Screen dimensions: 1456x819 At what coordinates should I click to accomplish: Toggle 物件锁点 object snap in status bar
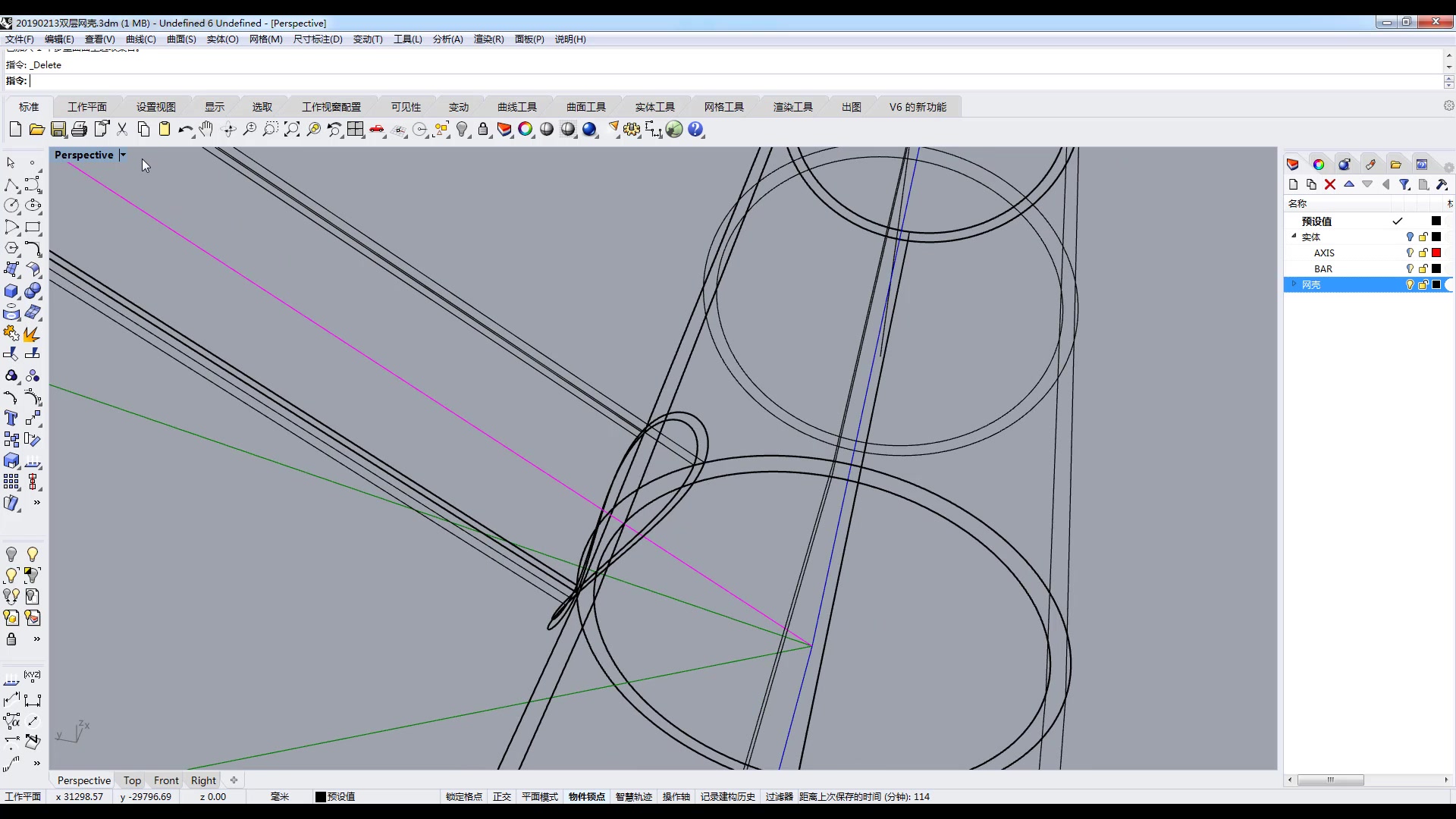click(x=586, y=796)
